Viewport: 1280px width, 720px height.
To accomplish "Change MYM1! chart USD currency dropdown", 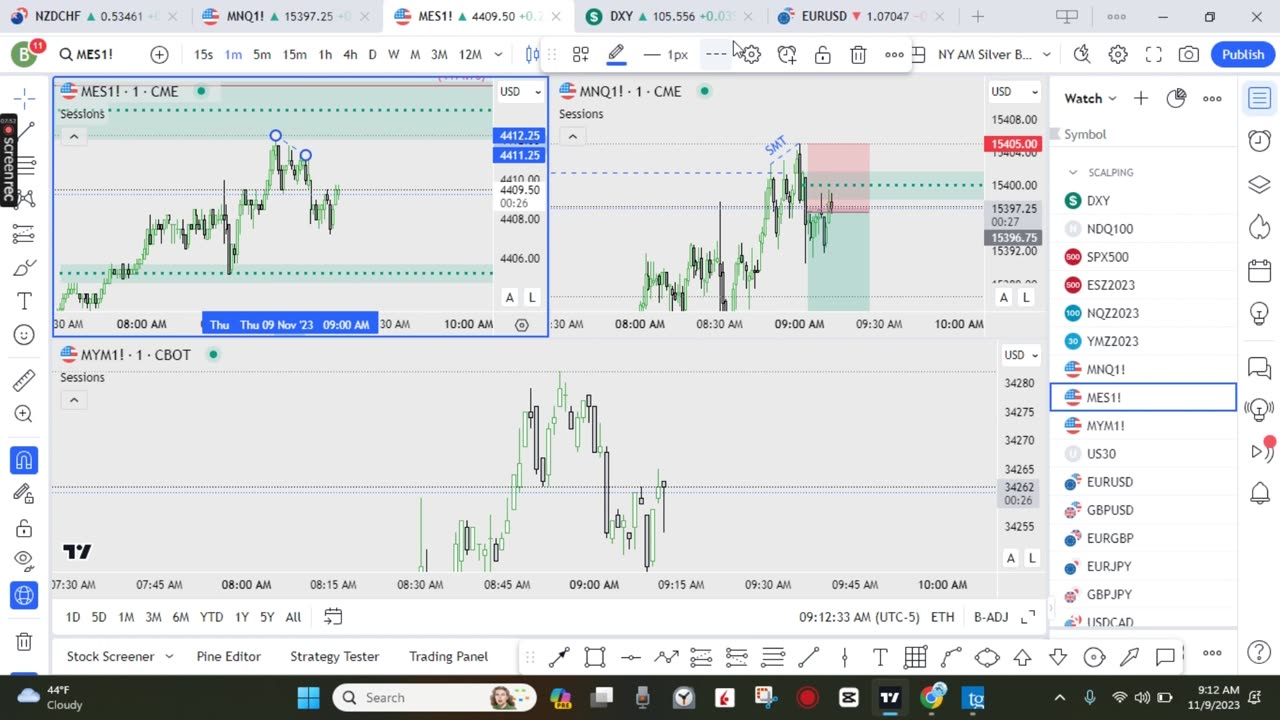I will point(1021,355).
